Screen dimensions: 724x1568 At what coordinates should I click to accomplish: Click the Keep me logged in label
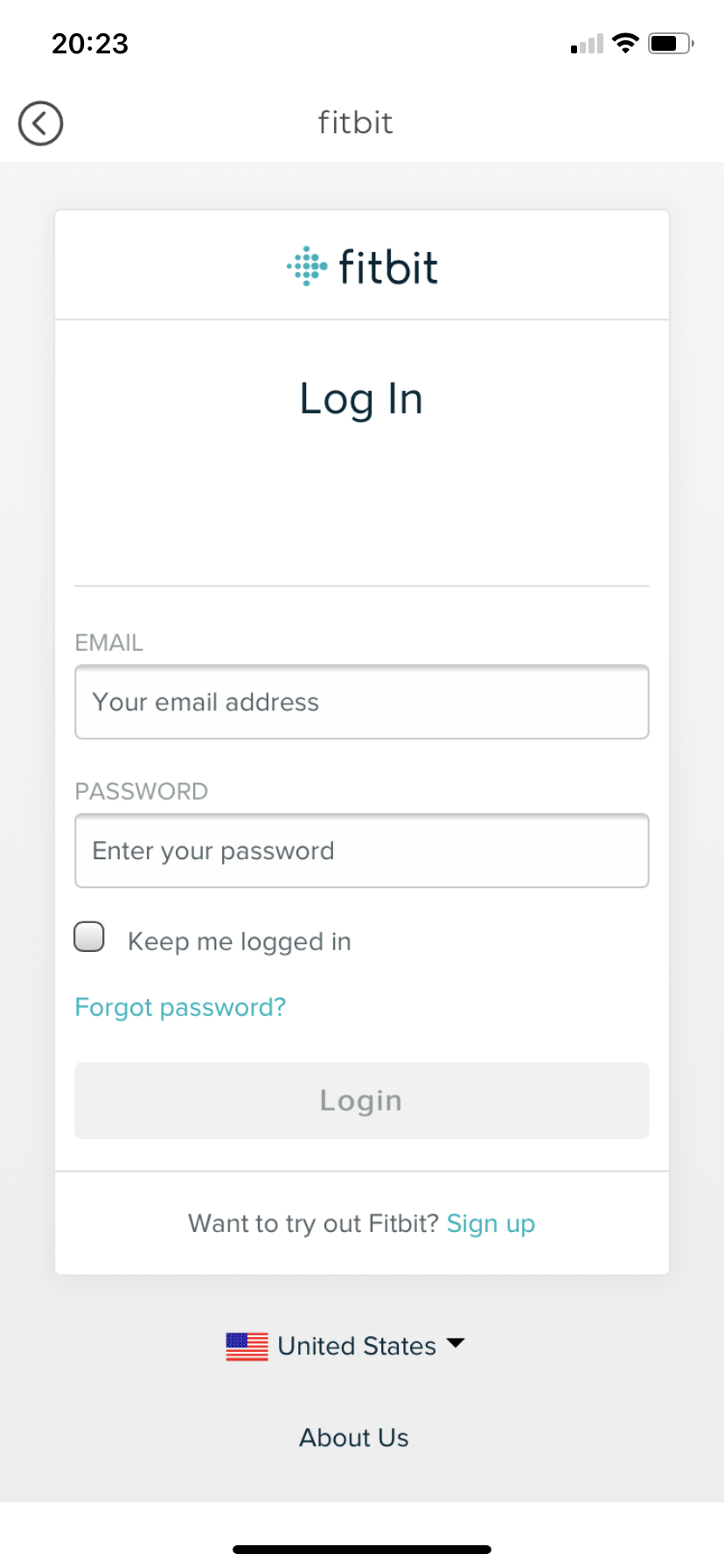click(240, 941)
